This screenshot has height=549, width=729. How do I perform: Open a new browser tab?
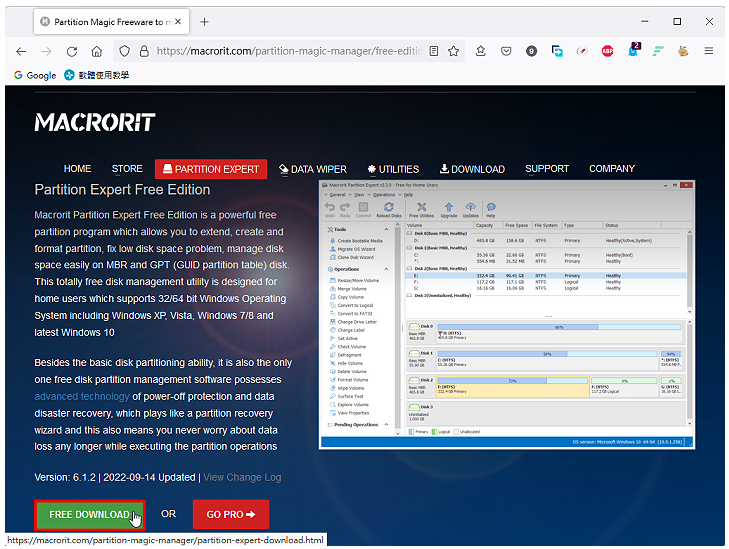pos(204,22)
